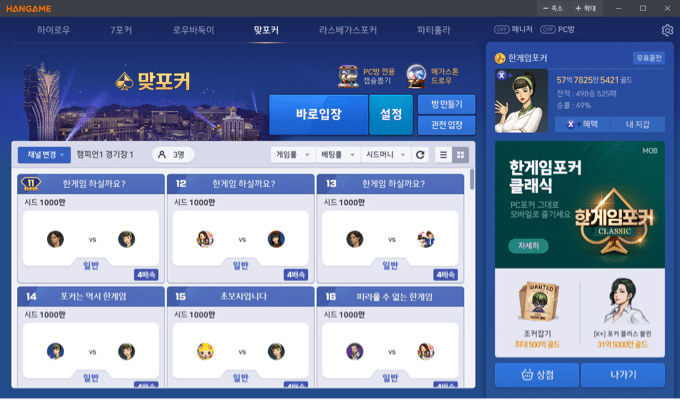Viewport: 680px width, 400px height.
Task: Toggle the PC방 OFF switch
Action: pyautogui.click(x=548, y=30)
